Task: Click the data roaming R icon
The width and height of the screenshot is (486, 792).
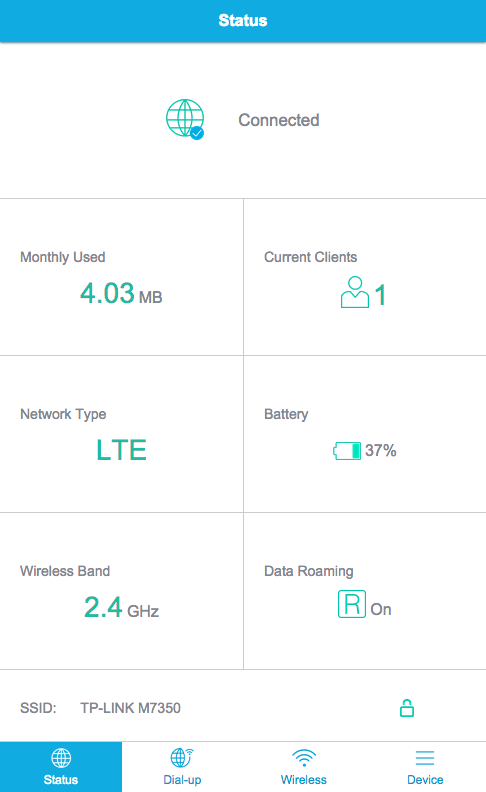Action: coord(352,604)
